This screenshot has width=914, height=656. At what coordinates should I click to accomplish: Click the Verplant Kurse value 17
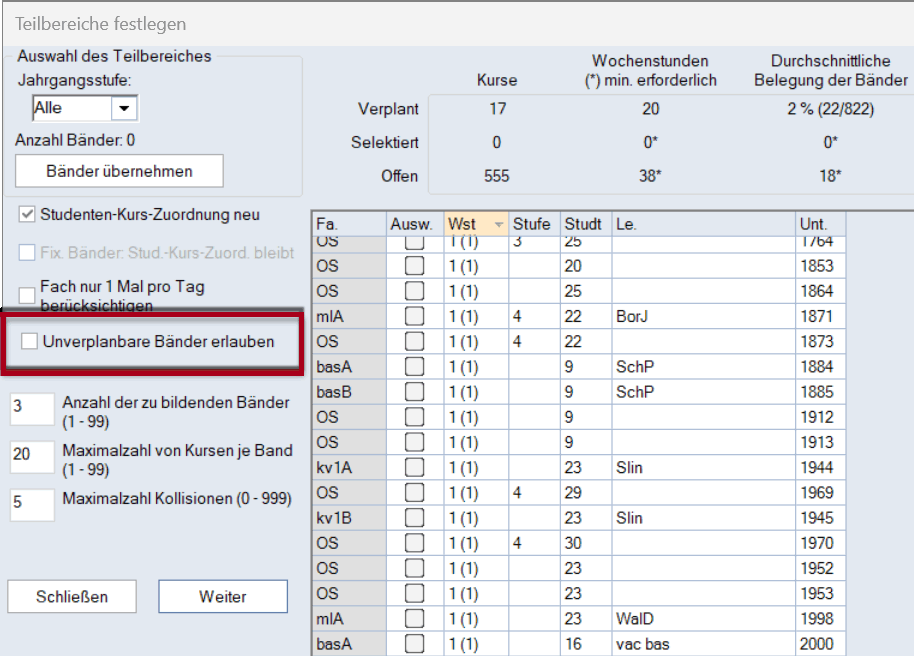tap(497, 109)
